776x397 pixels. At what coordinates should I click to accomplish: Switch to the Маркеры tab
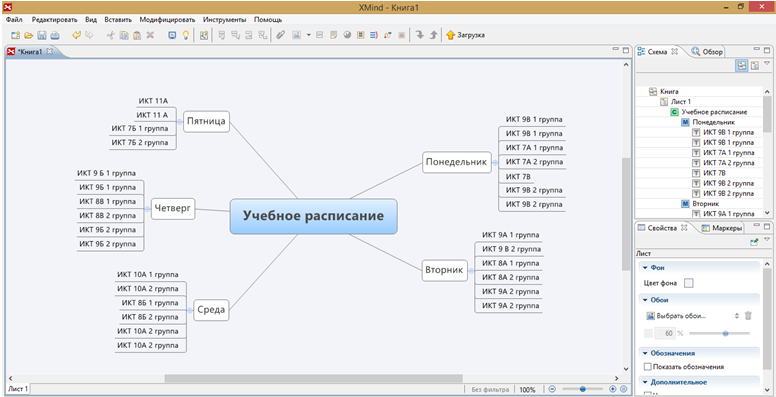pyautogui.click(x=722, y=228)
